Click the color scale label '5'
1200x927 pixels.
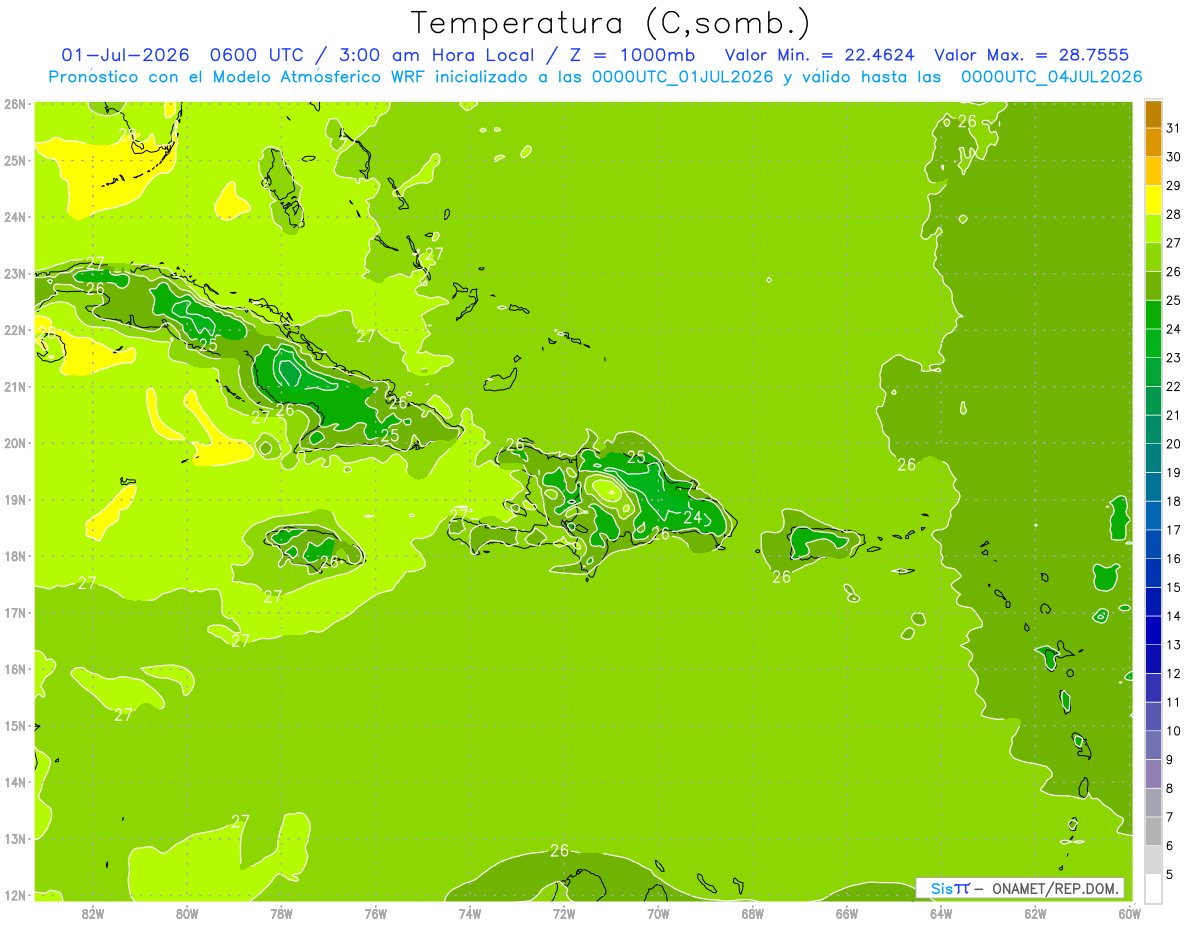pyautogui.click(x=1170, y=874)
